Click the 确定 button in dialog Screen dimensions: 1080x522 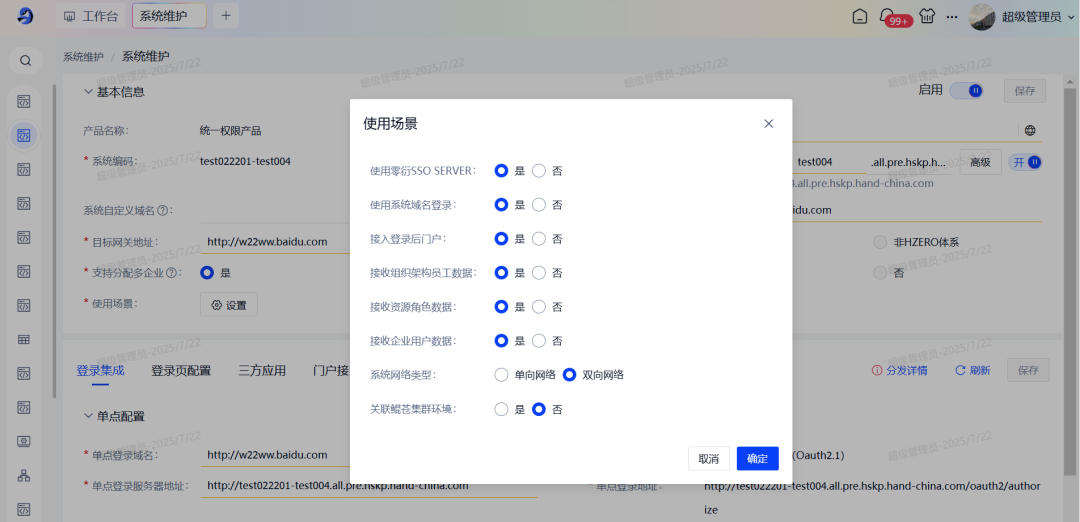click(x=757, y=458)
